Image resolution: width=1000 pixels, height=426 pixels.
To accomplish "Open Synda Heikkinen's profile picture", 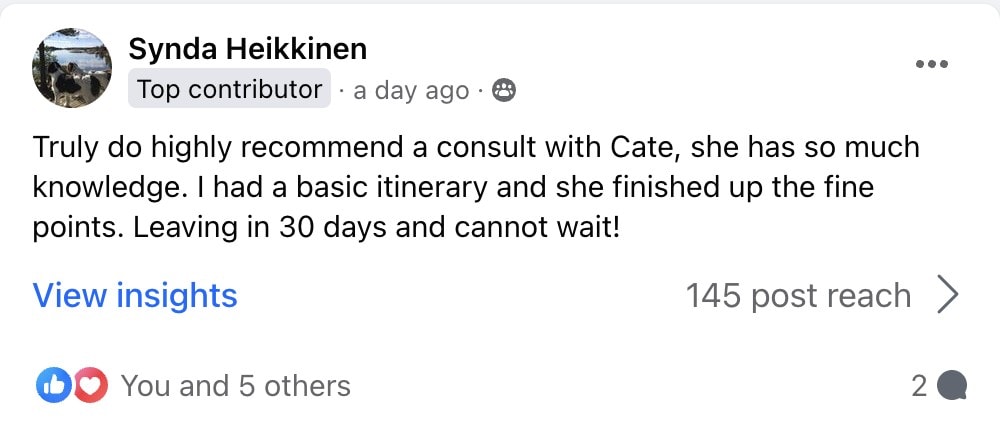I will pos(72,69).
